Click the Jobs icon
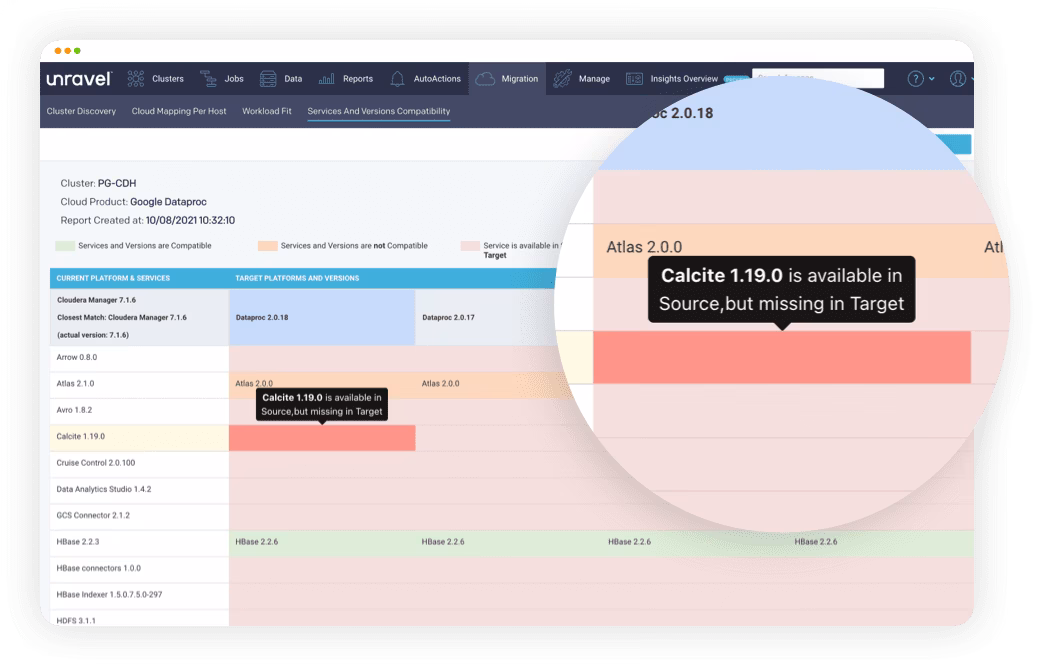This screenshot has width=1040, height=666. point(208,79)
